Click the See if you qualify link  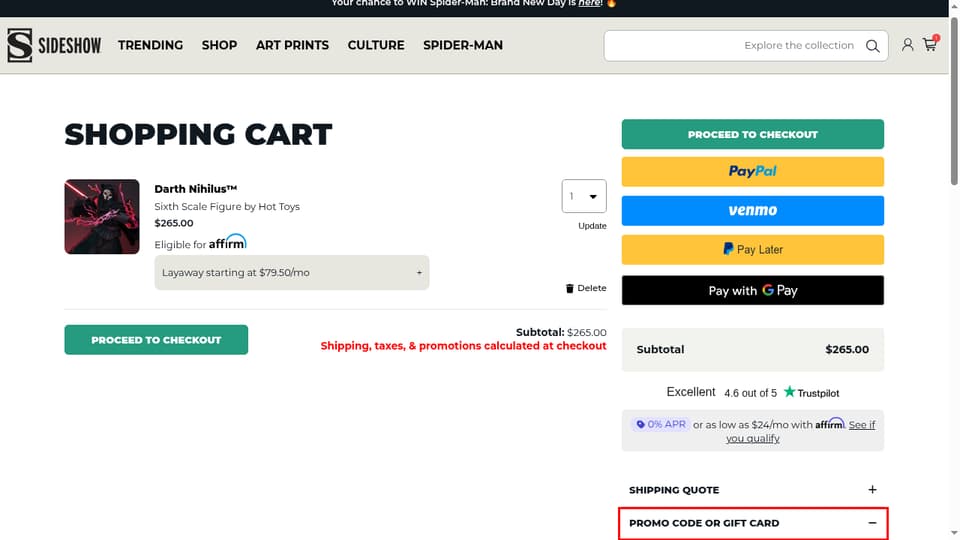pos(800,432)
